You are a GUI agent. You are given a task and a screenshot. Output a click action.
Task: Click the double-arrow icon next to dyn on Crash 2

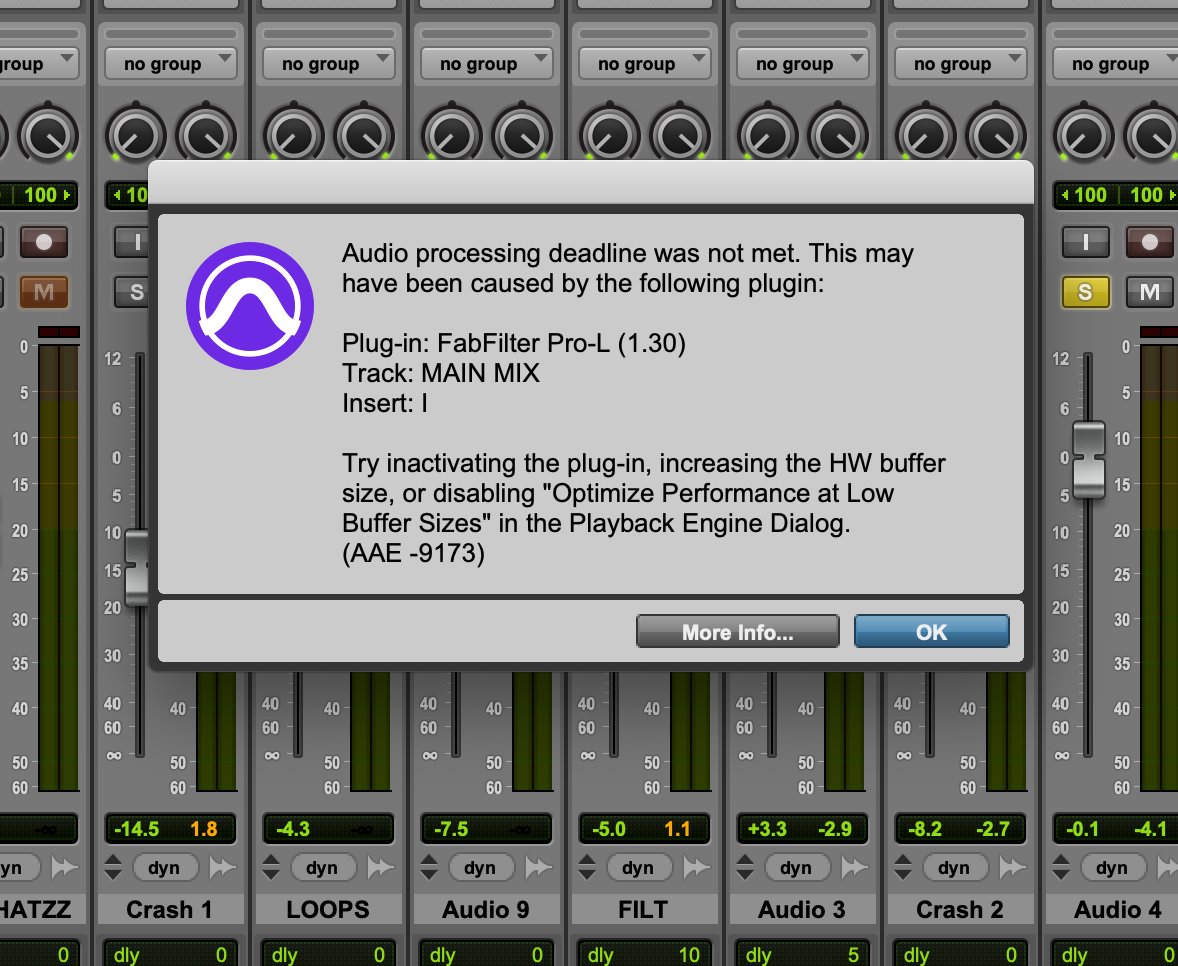tap(1013, 868)
